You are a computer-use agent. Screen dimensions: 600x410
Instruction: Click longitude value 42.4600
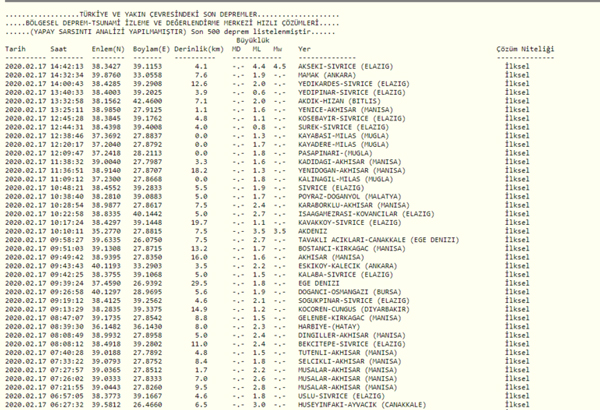click(x=147, y=101)
